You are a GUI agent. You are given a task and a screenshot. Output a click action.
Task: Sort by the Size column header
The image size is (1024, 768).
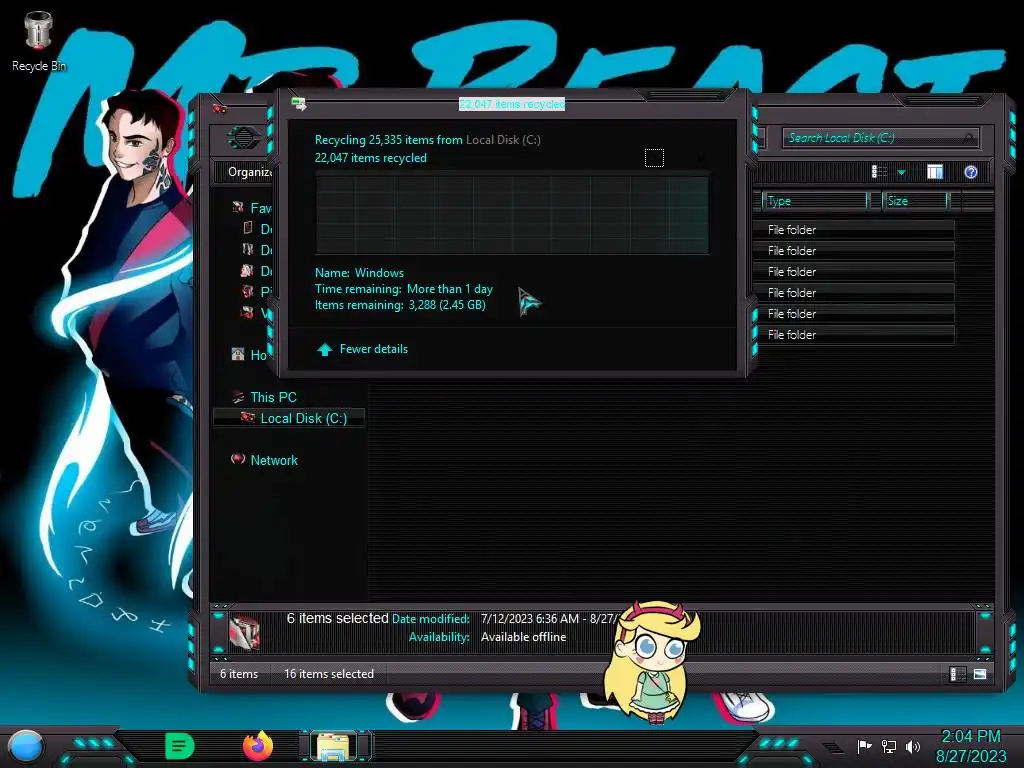click(916, 201)
